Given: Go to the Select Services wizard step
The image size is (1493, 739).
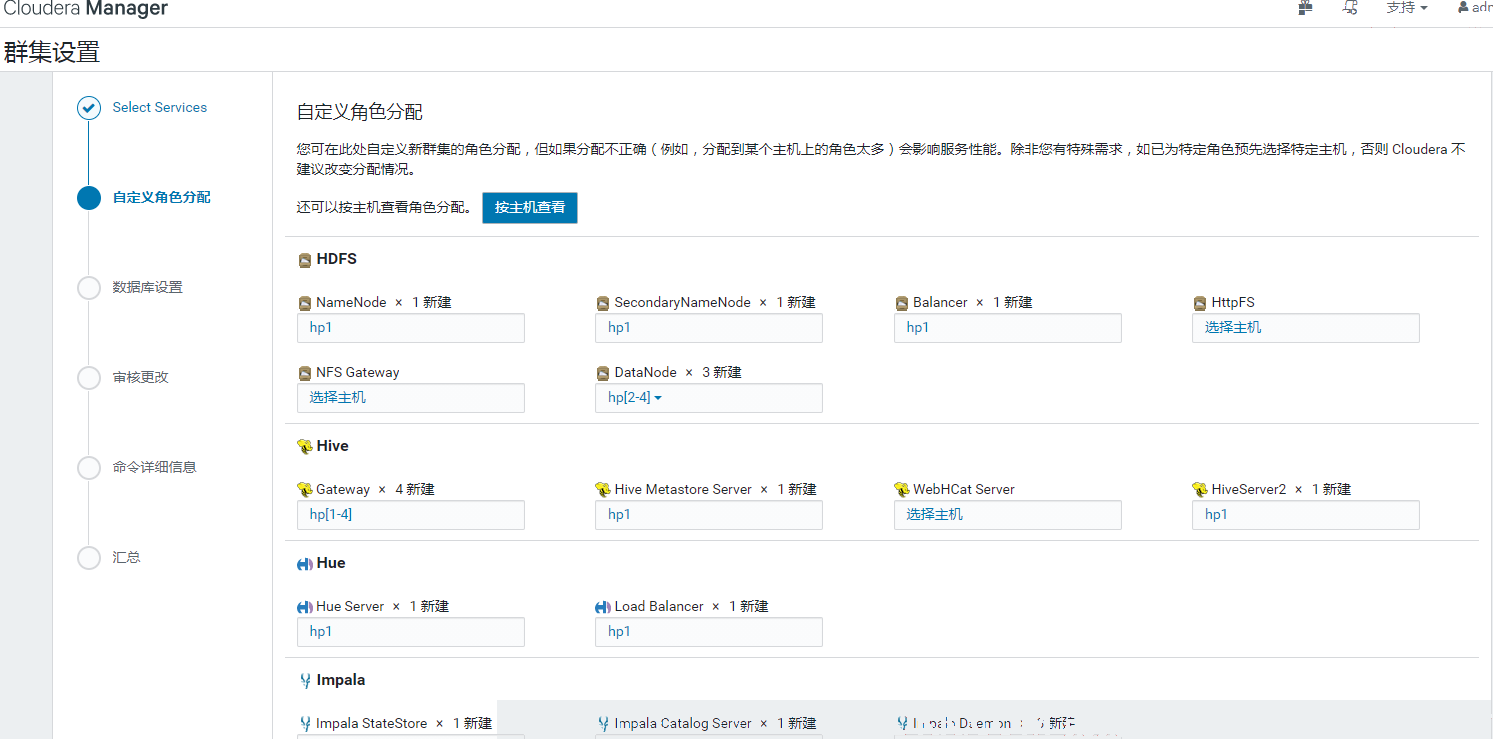Looking at the screenshot, I should coord(160,107).
